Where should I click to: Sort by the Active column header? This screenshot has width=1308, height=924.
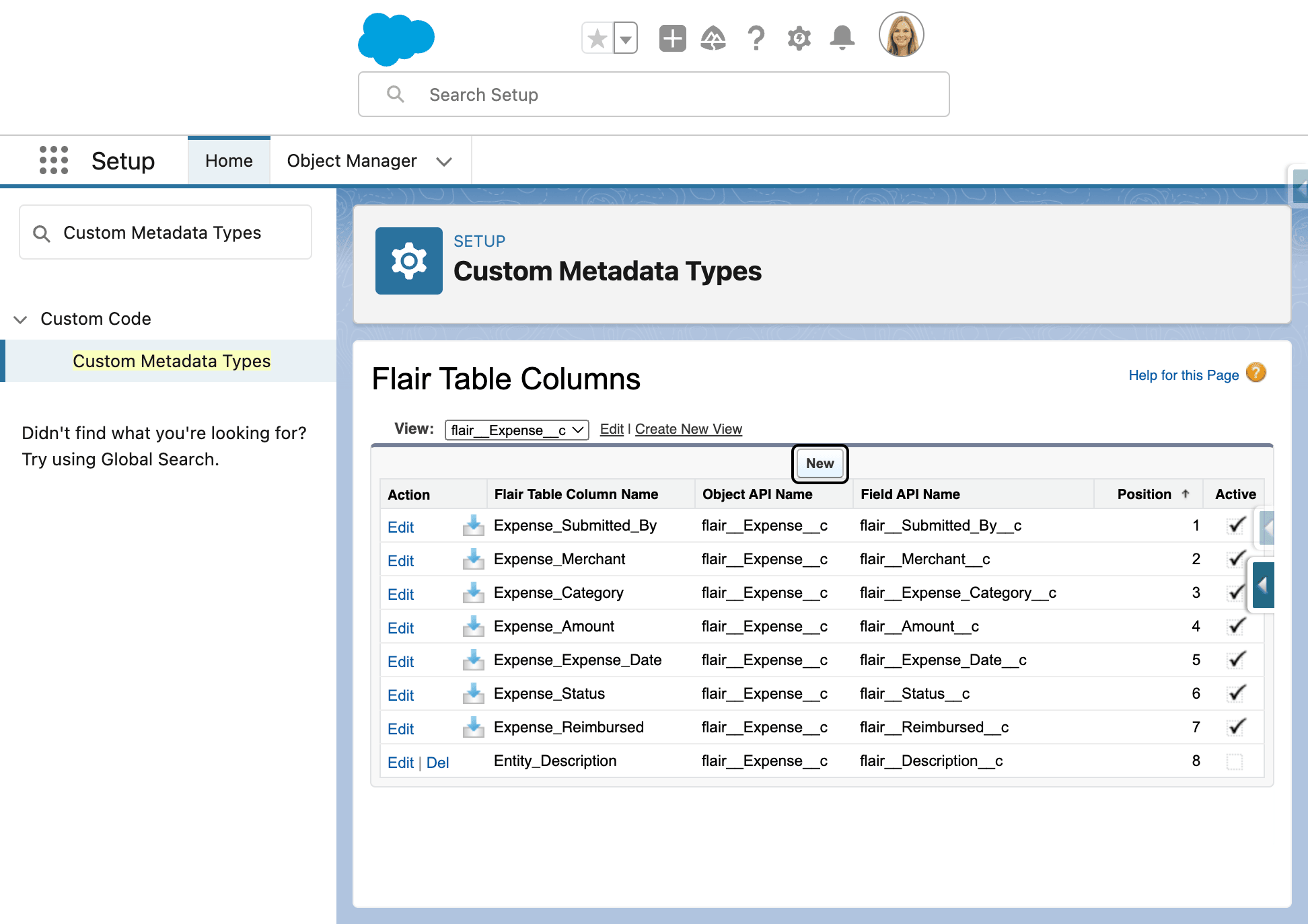point(1235,494)
